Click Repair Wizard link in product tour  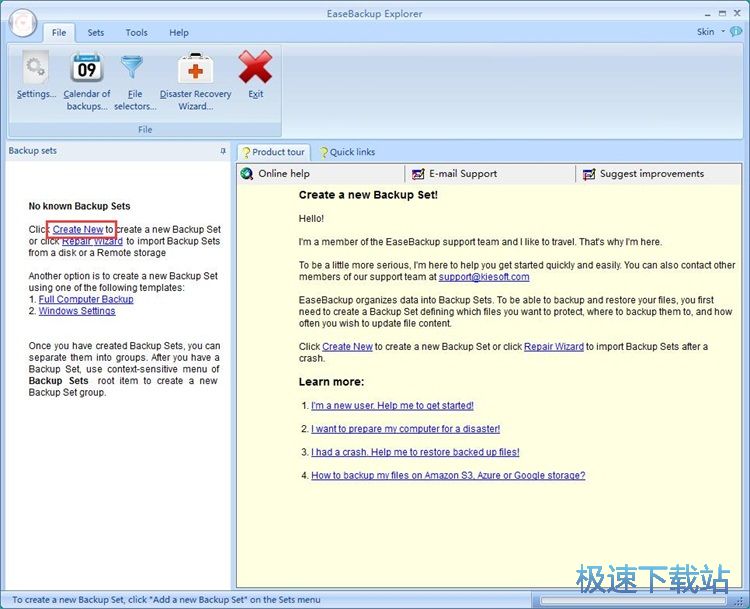coord(554,347)
